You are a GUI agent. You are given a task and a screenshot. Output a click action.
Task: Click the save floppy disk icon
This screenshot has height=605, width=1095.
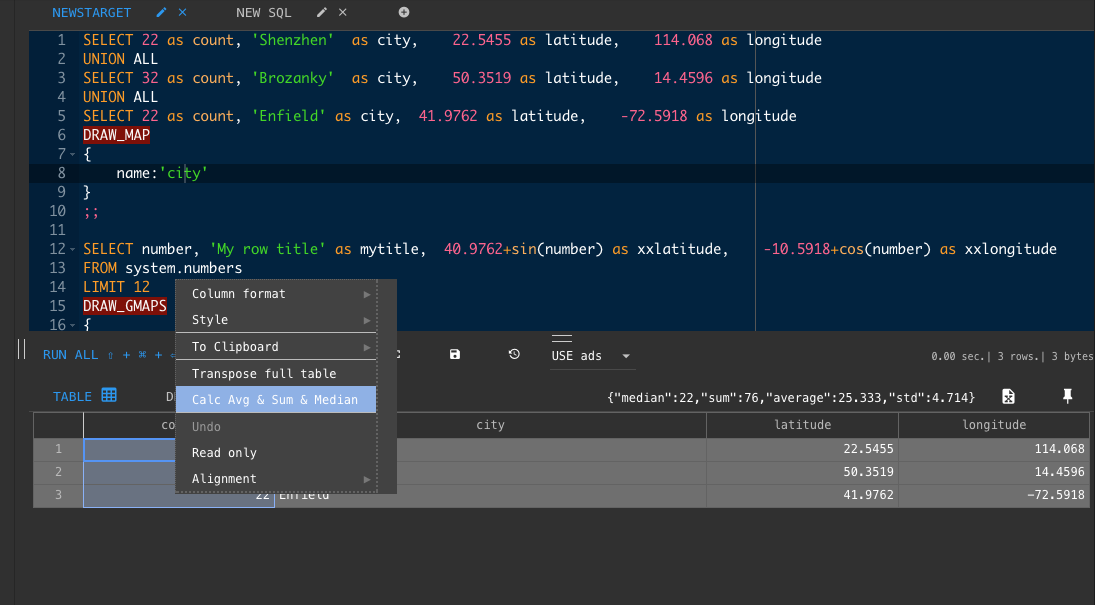click(455, 354)
